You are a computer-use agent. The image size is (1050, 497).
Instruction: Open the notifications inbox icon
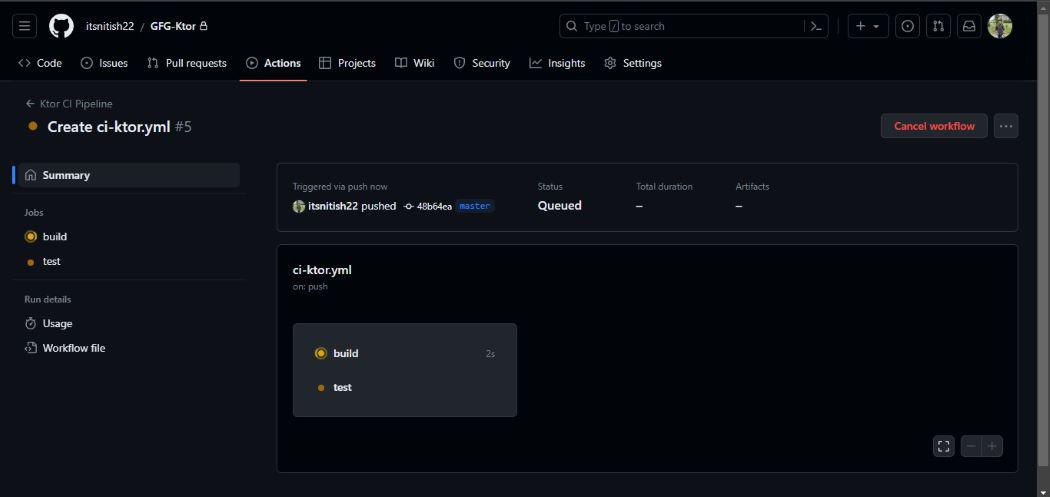click(969, 26)
